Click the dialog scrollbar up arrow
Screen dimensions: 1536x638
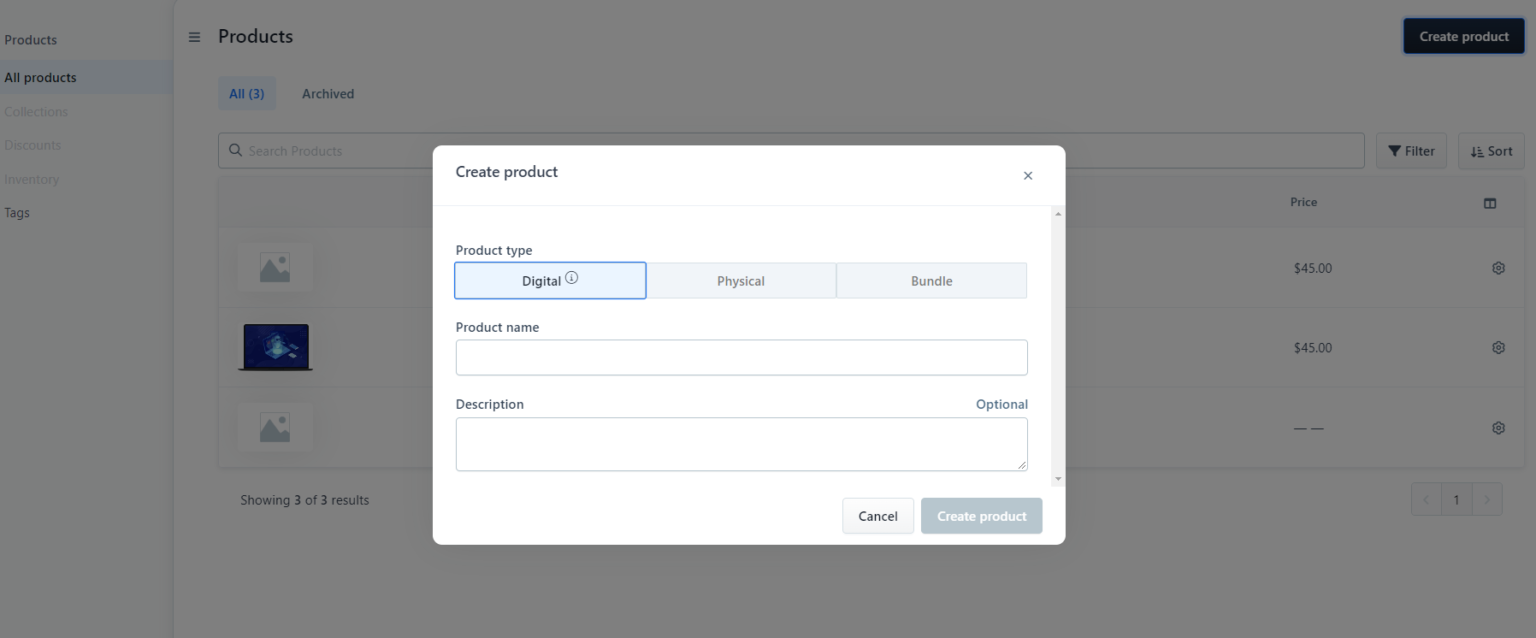click(x=1058, y=214)
